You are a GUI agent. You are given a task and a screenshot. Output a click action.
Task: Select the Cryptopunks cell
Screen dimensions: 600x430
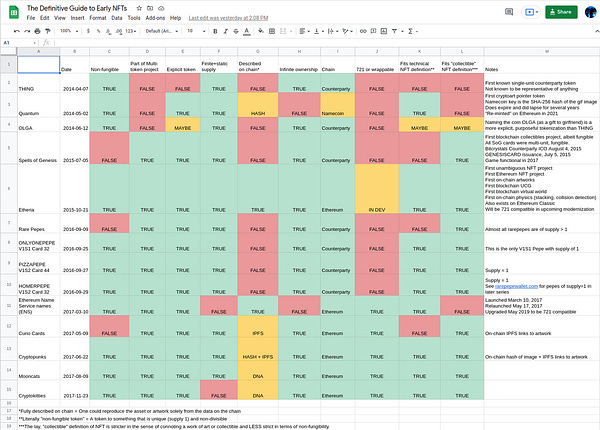(38, 349)
